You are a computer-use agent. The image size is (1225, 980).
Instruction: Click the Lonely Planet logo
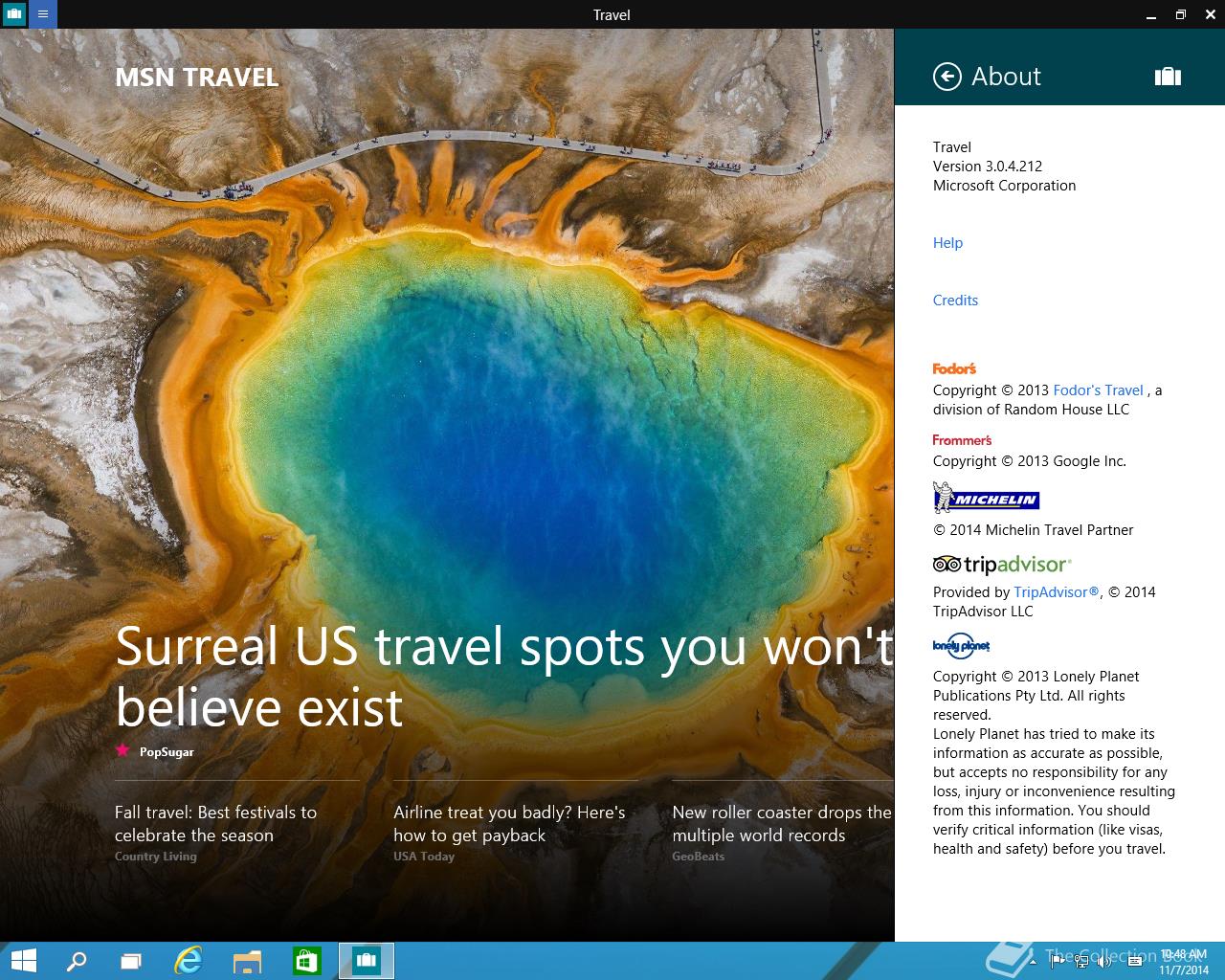961,646
